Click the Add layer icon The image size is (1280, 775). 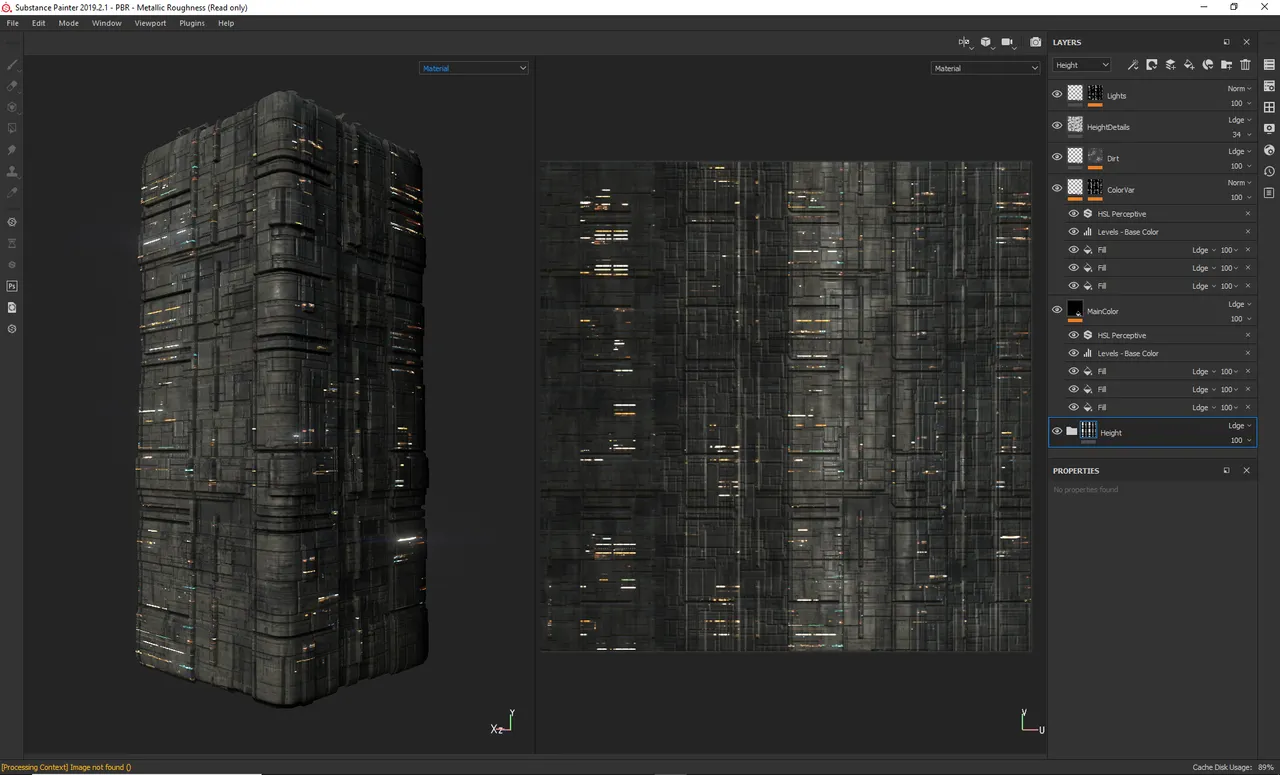pos(1170,65)
